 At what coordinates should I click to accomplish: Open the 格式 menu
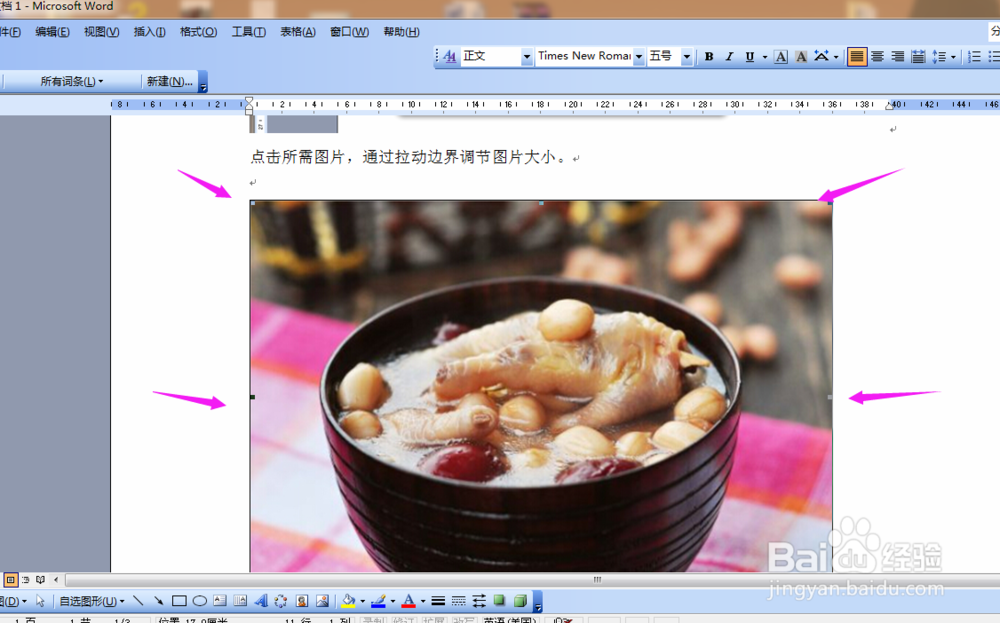[197, 31]
